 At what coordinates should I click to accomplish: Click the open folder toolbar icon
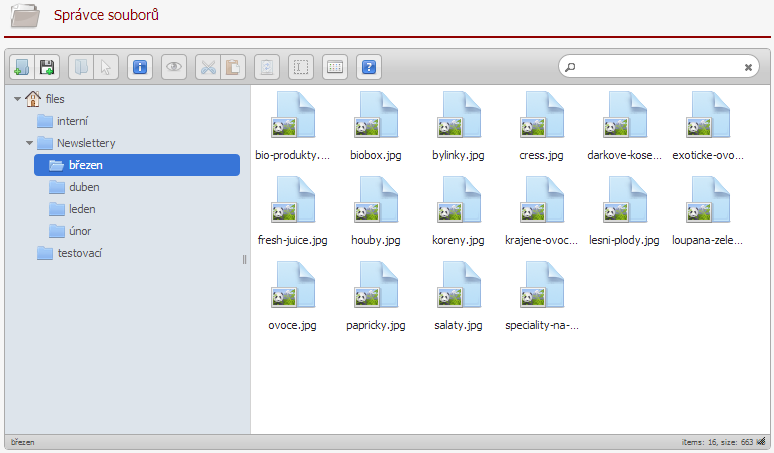[x=80, y=67]
